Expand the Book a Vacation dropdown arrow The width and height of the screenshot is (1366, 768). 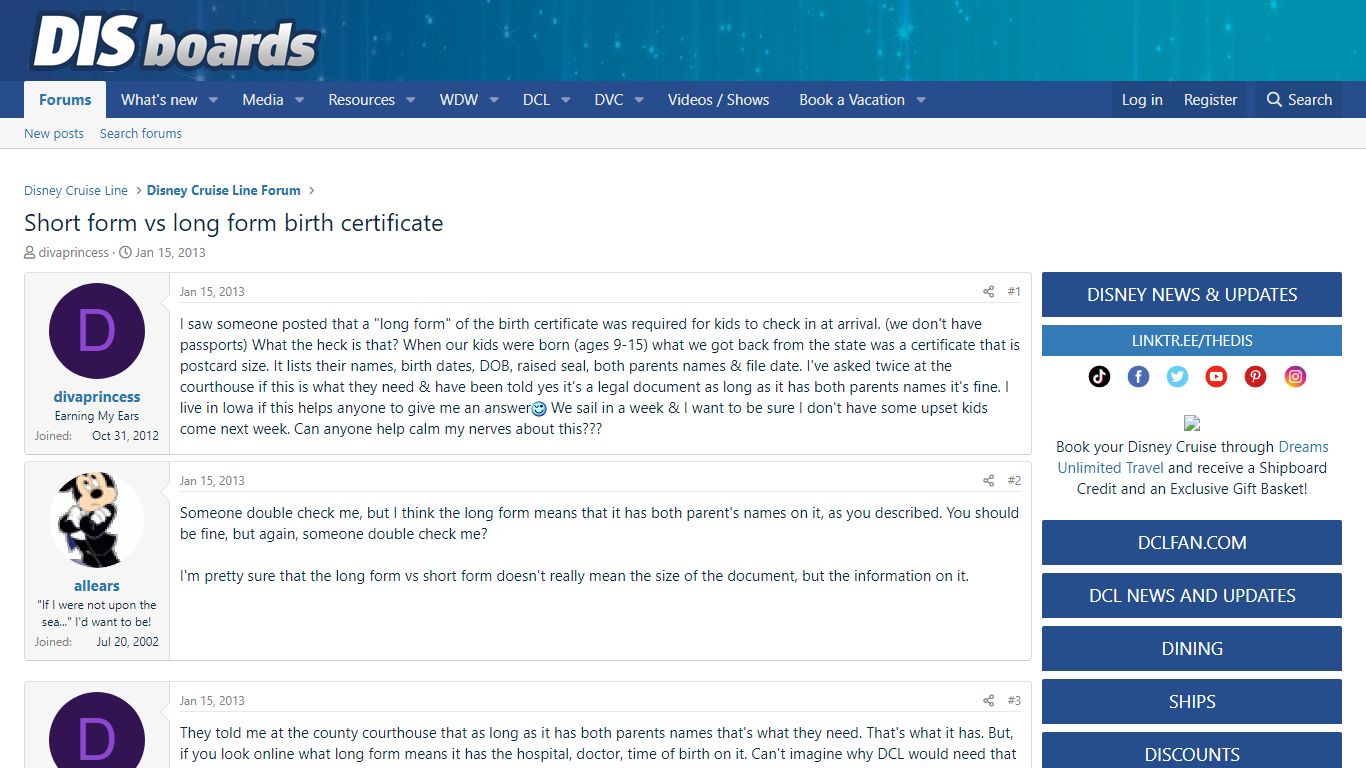[920, 100]
